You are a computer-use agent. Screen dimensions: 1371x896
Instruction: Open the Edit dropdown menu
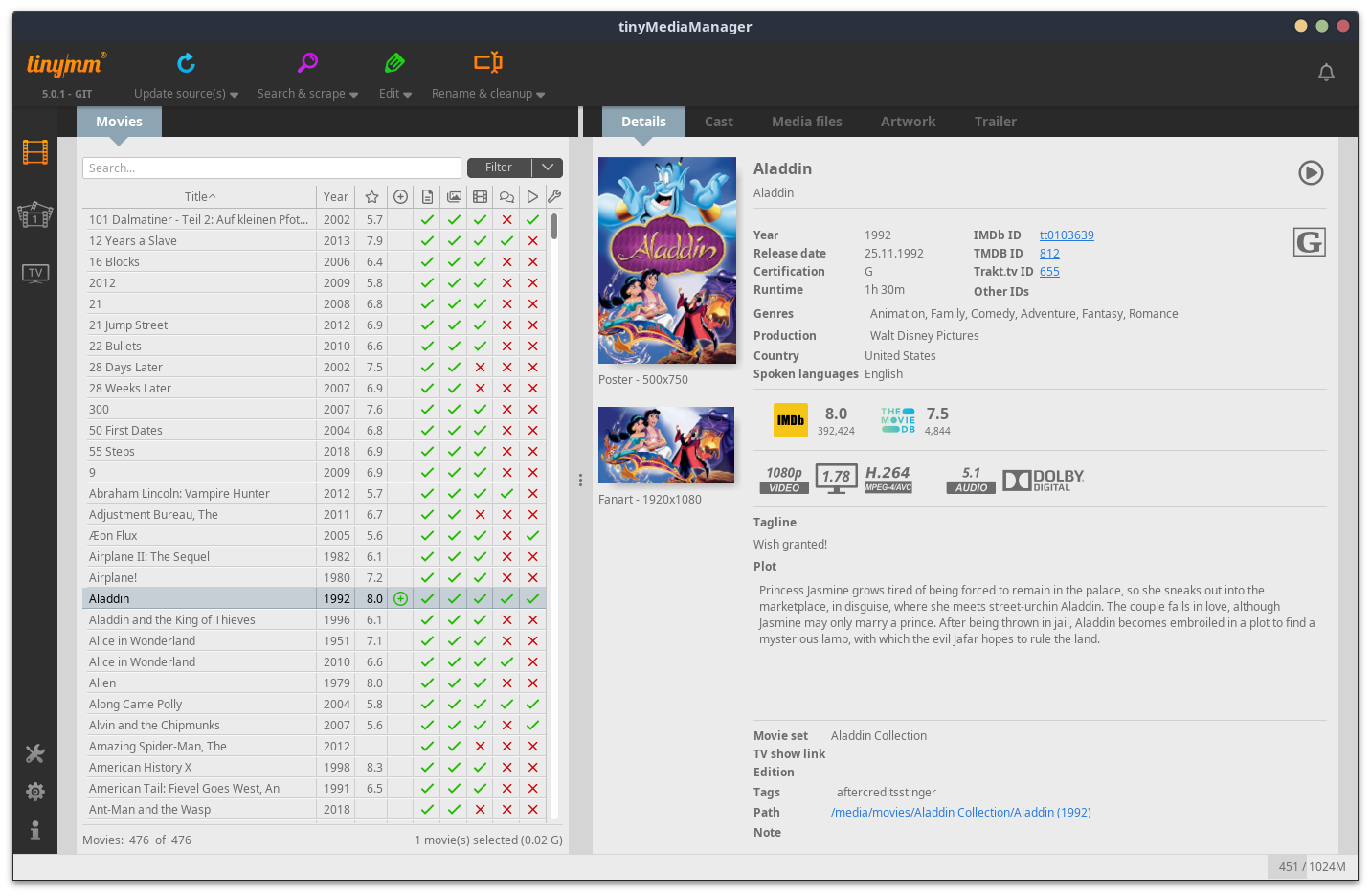click(394, 94)
